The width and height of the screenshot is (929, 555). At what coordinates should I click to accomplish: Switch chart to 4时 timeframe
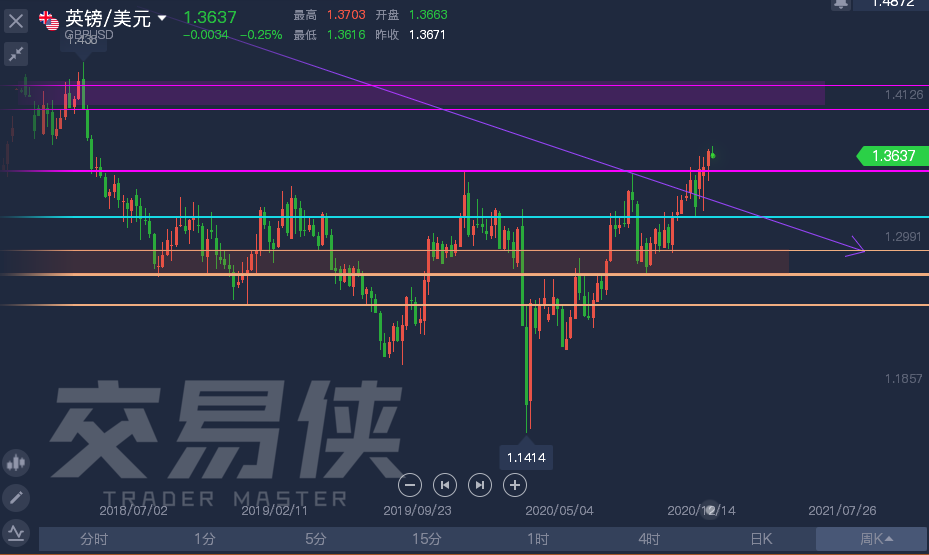coord(649,540)
